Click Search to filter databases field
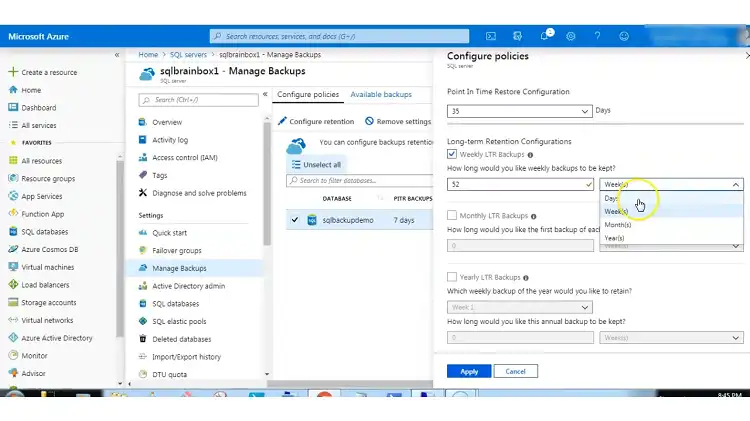Screen dimensions: 750x421 (x=360, y=180)
